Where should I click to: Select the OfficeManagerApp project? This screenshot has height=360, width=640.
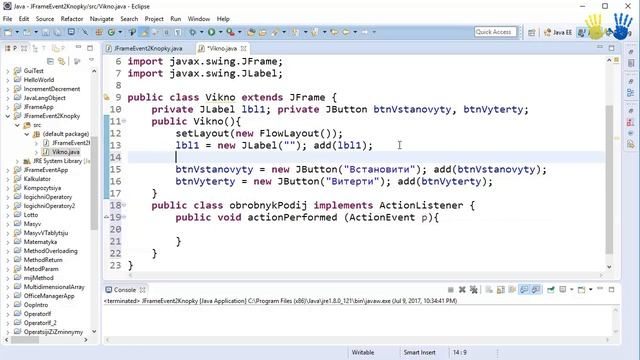49,296
